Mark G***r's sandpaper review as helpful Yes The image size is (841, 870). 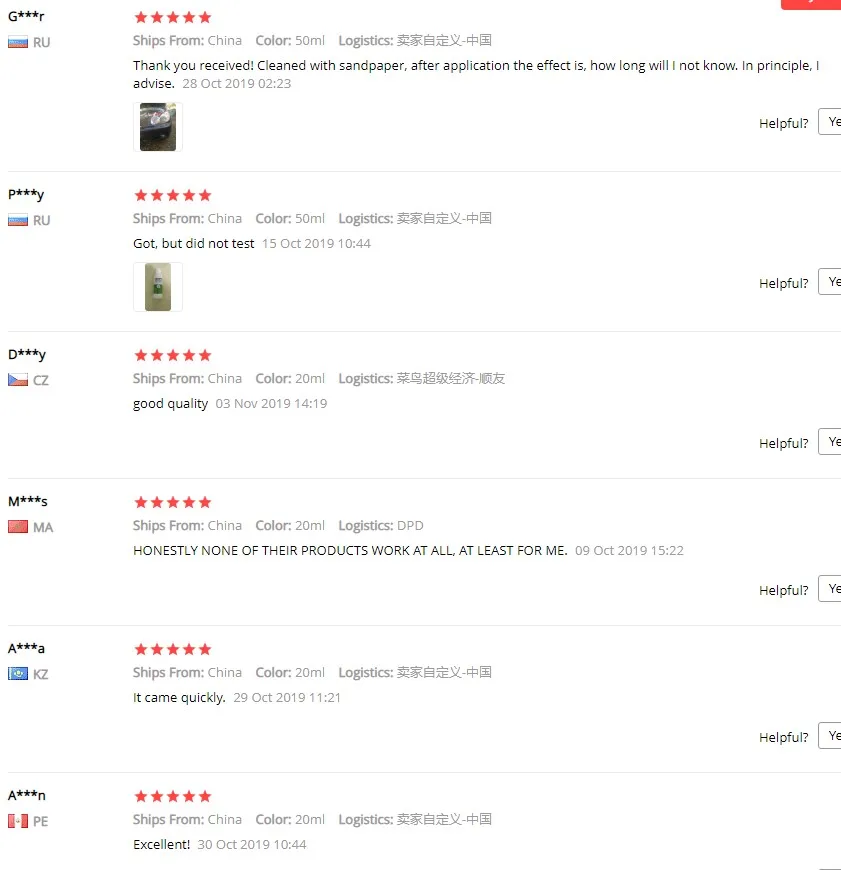830,122
